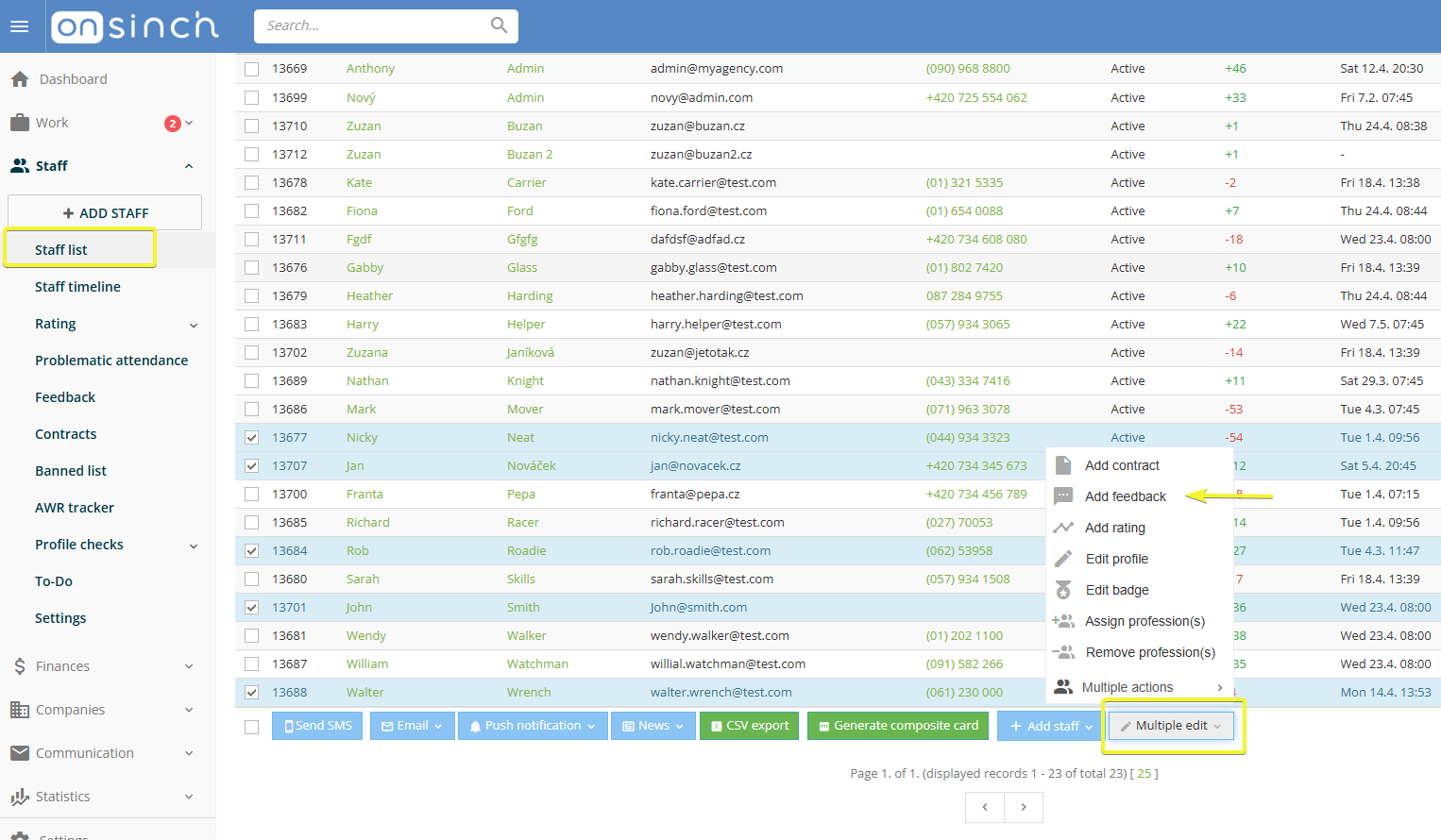
Task: Open Staff timeline in sidebar
Action: [77, 287]
